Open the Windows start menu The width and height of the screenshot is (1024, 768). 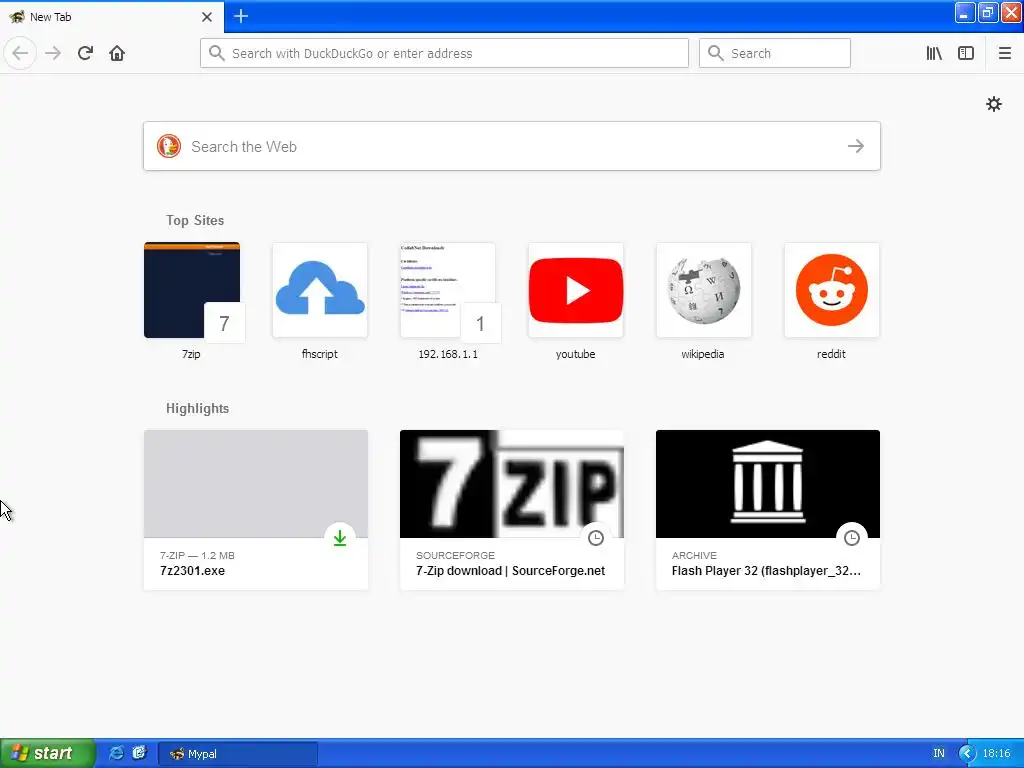click(47, 753)
